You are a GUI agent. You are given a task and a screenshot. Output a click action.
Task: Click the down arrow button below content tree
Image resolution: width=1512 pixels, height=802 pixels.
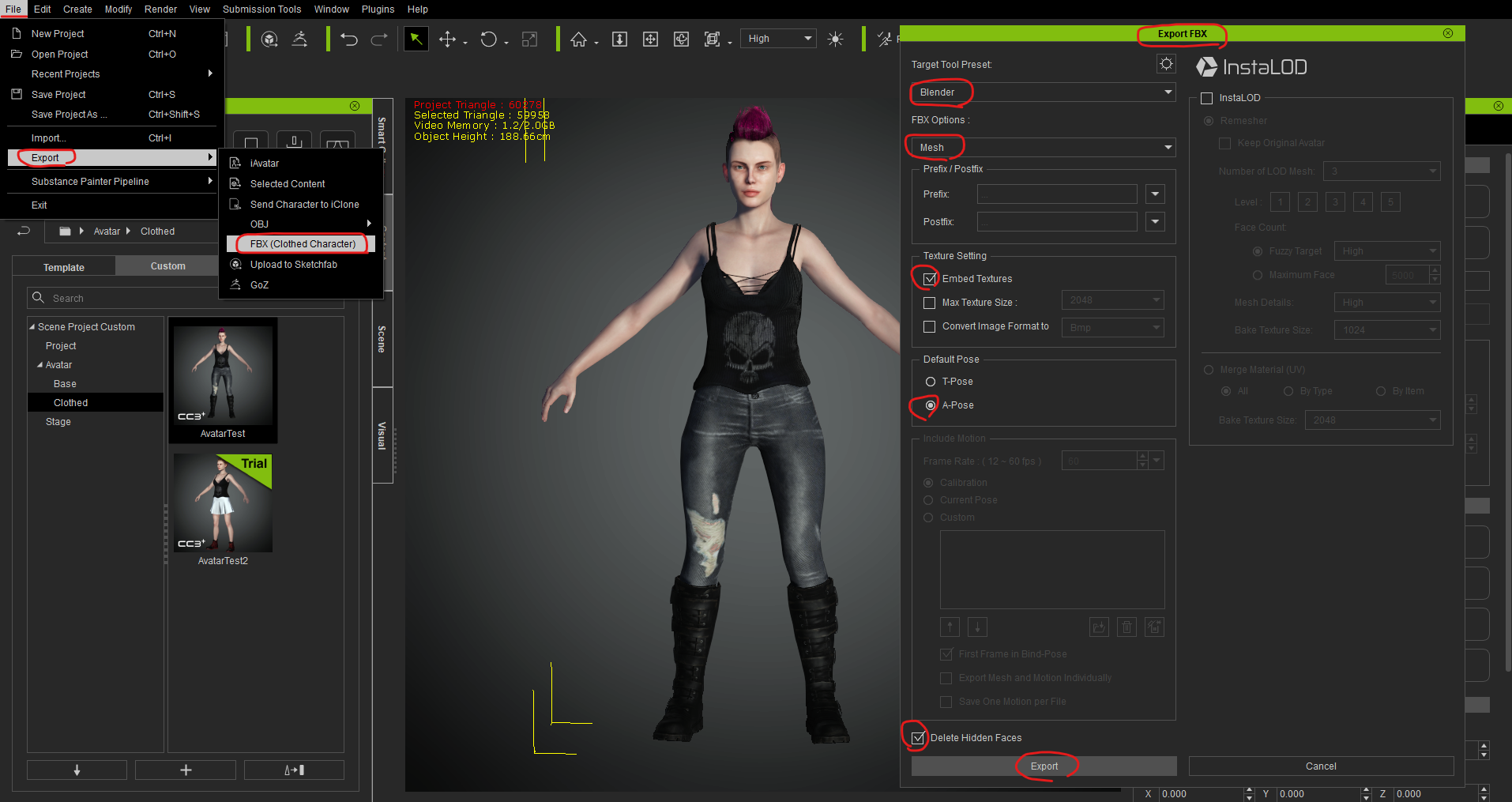77,770
